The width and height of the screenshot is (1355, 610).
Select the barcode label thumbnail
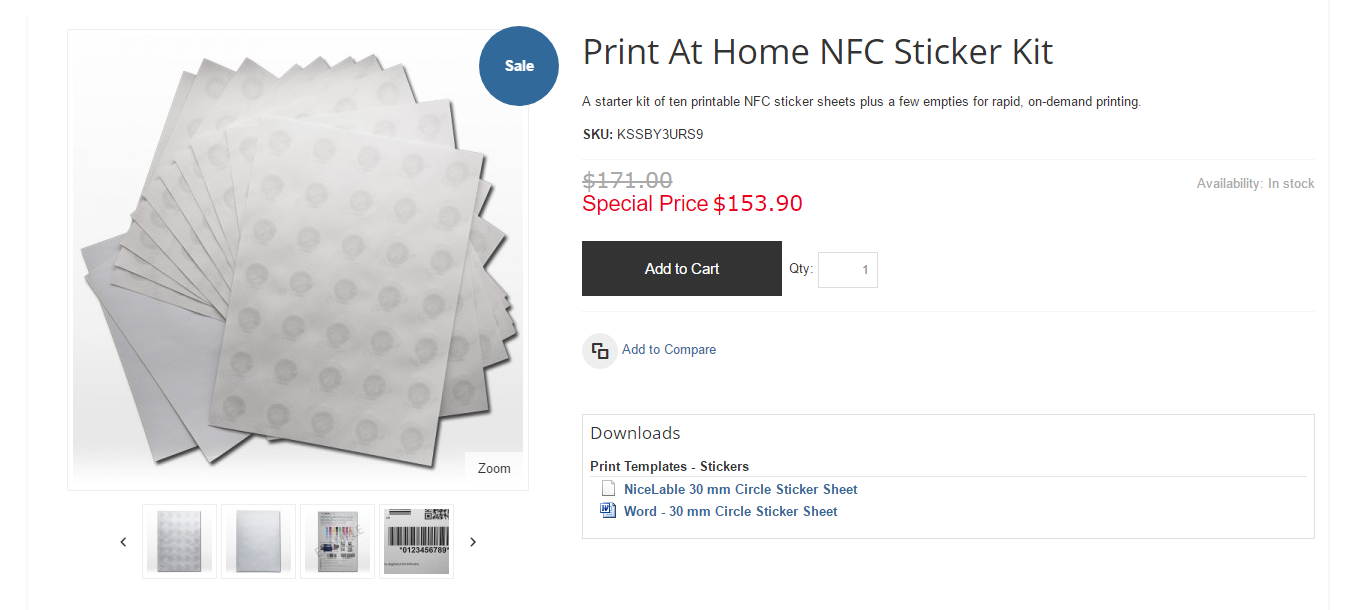[x=416, y=541]
